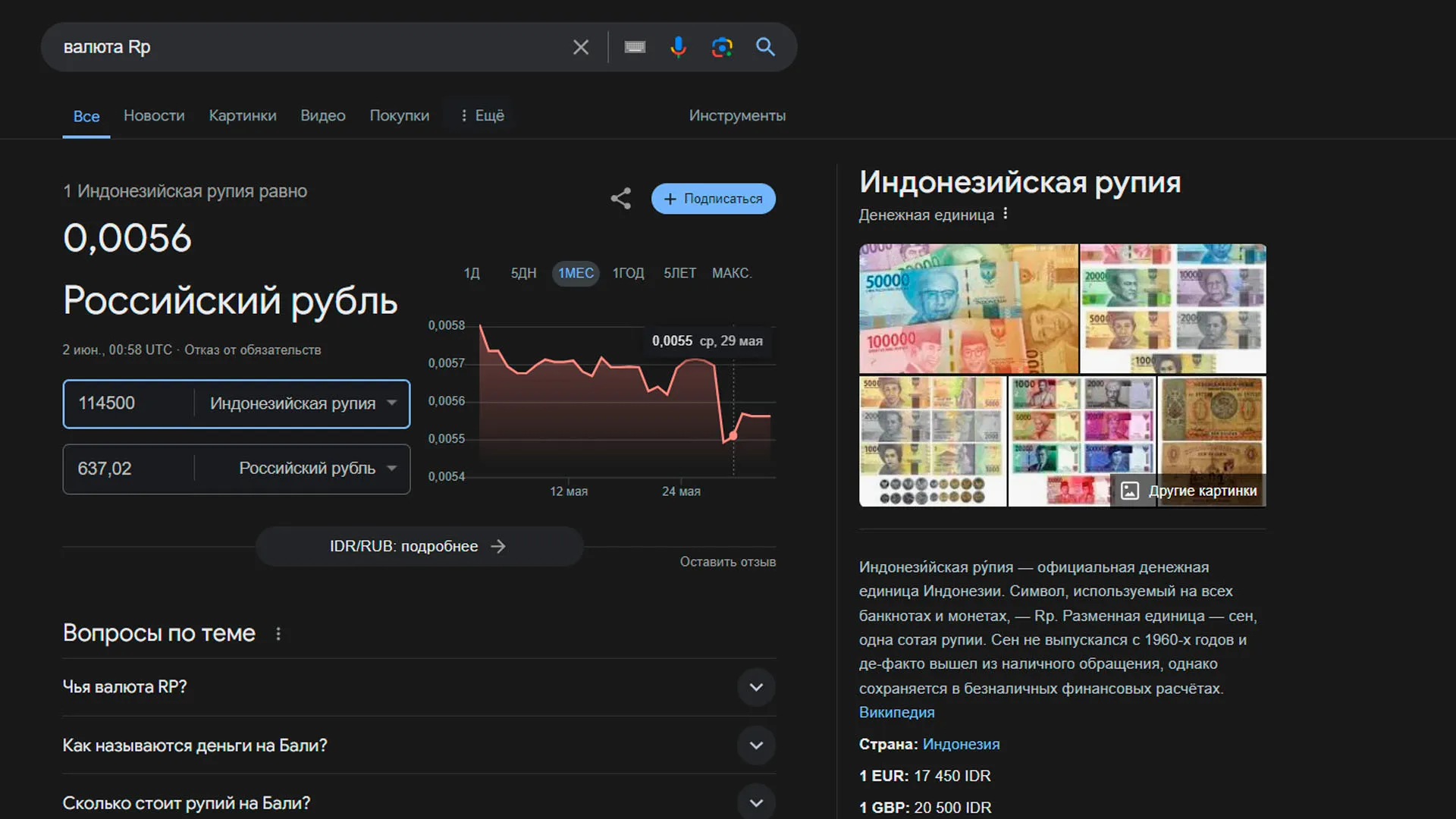The image size is (1456, 819).
Task: Expand question Чья валюта RP?
Action: tap(755, 687)
